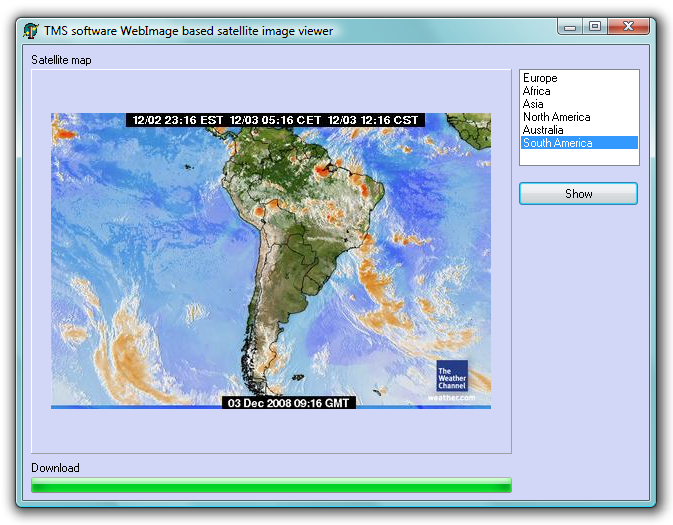Click The Weather Channel logo on the map

pos(451,376)
